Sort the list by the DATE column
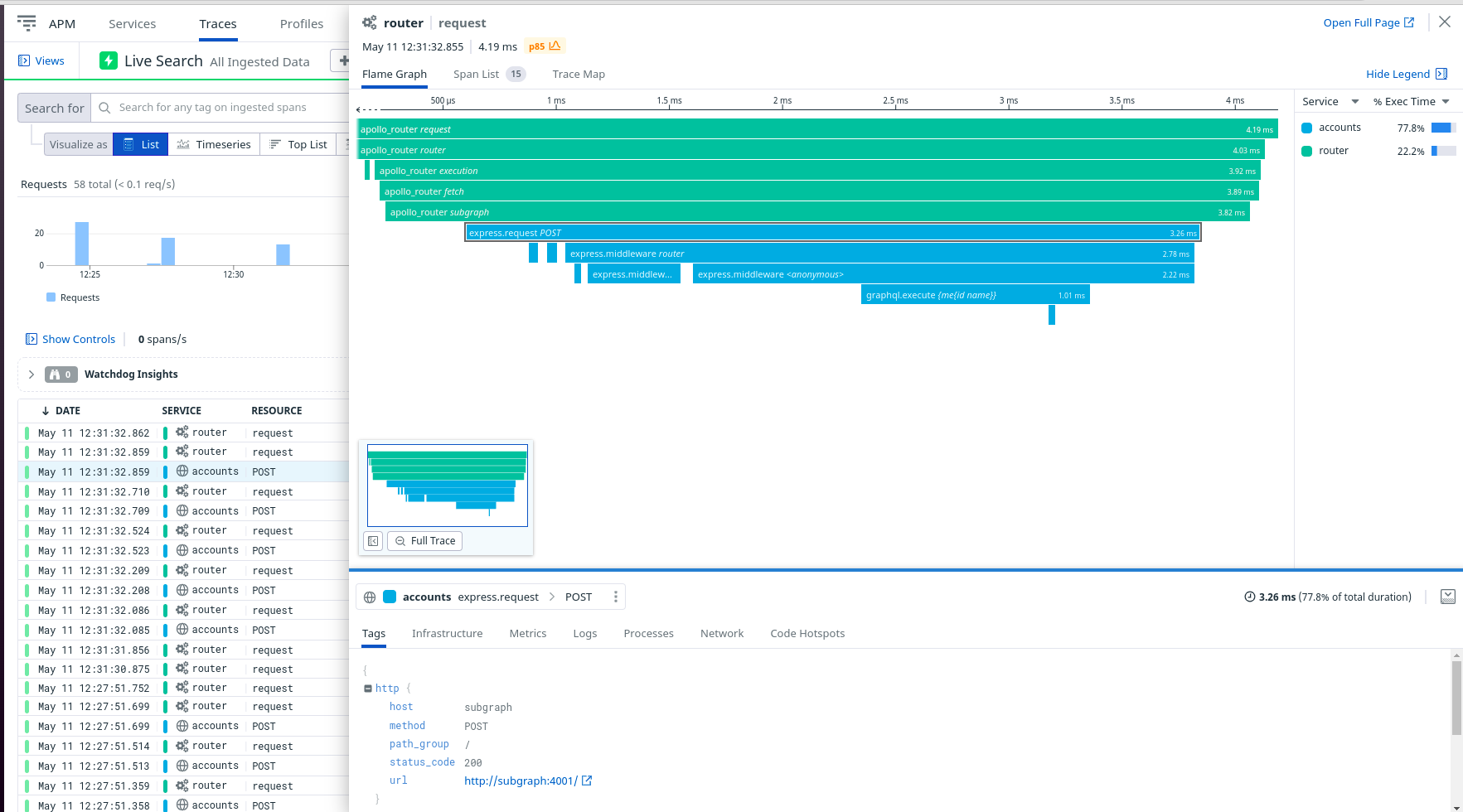This screenshot has height=812, width=1463. 61,411
